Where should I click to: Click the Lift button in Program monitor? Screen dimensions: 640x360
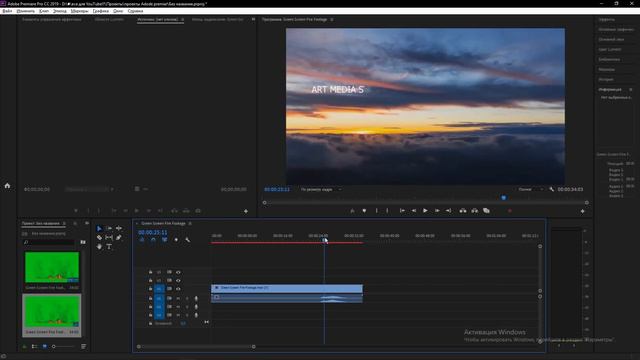click(x=463, y=211)
